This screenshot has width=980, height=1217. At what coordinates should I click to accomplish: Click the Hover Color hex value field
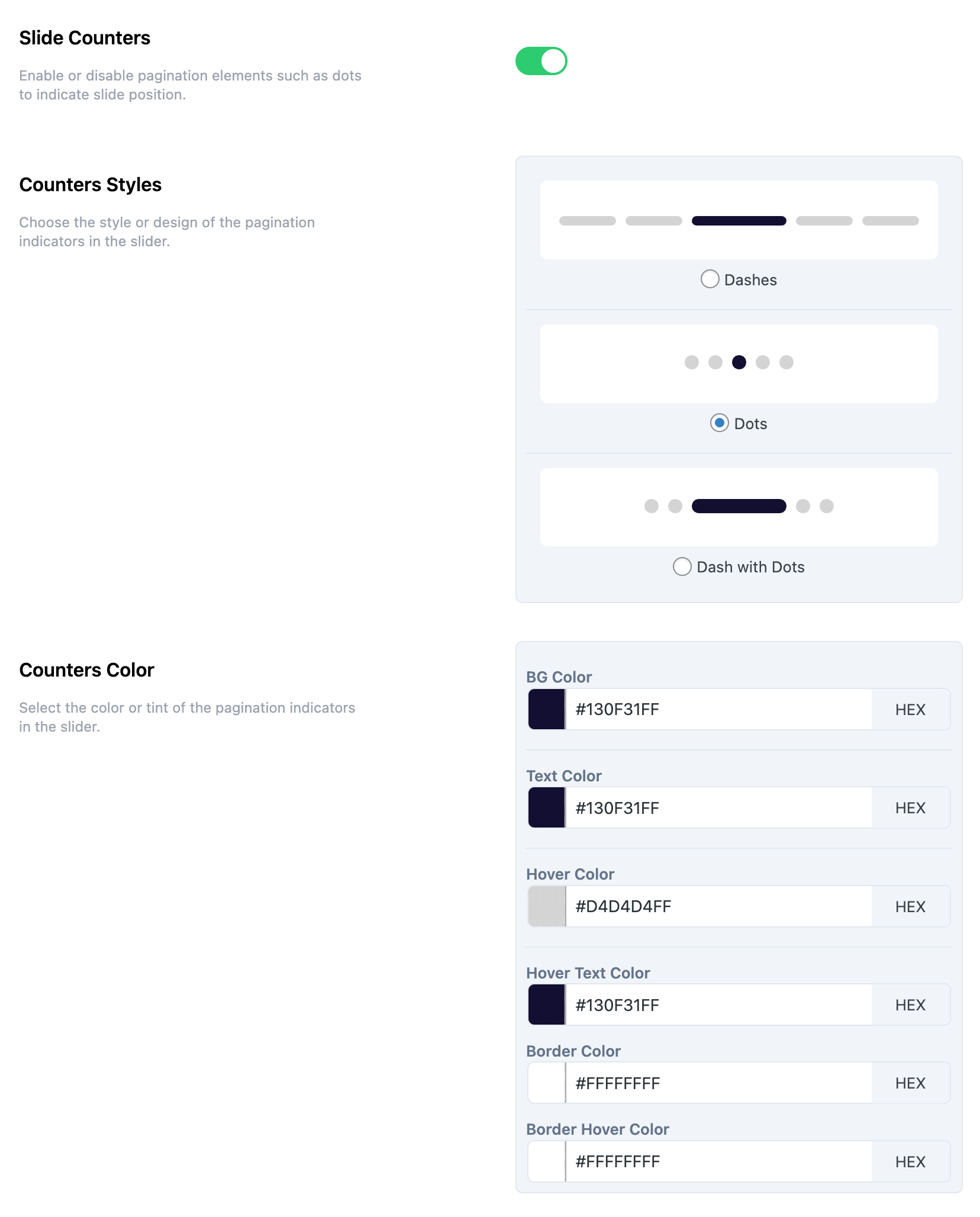coord(718,906)
